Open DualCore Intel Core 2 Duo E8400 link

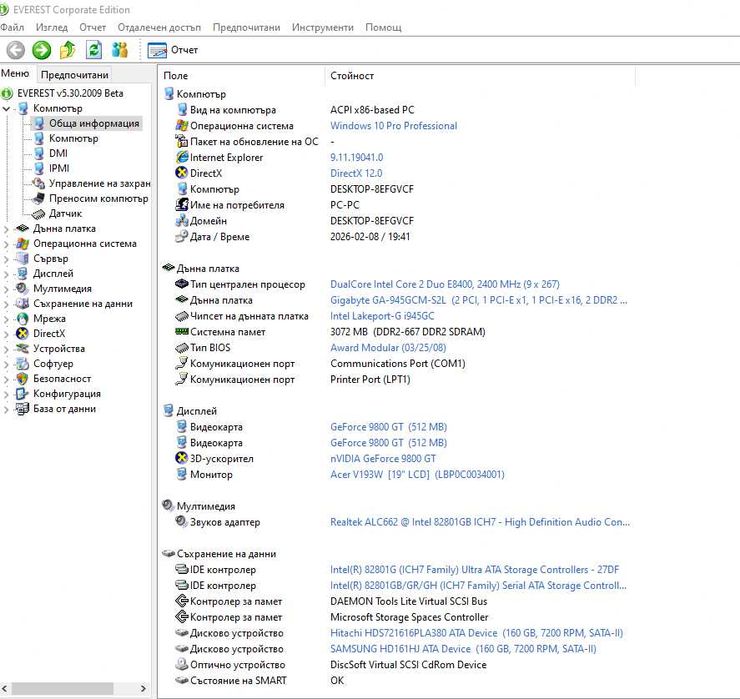click(445, 284)
